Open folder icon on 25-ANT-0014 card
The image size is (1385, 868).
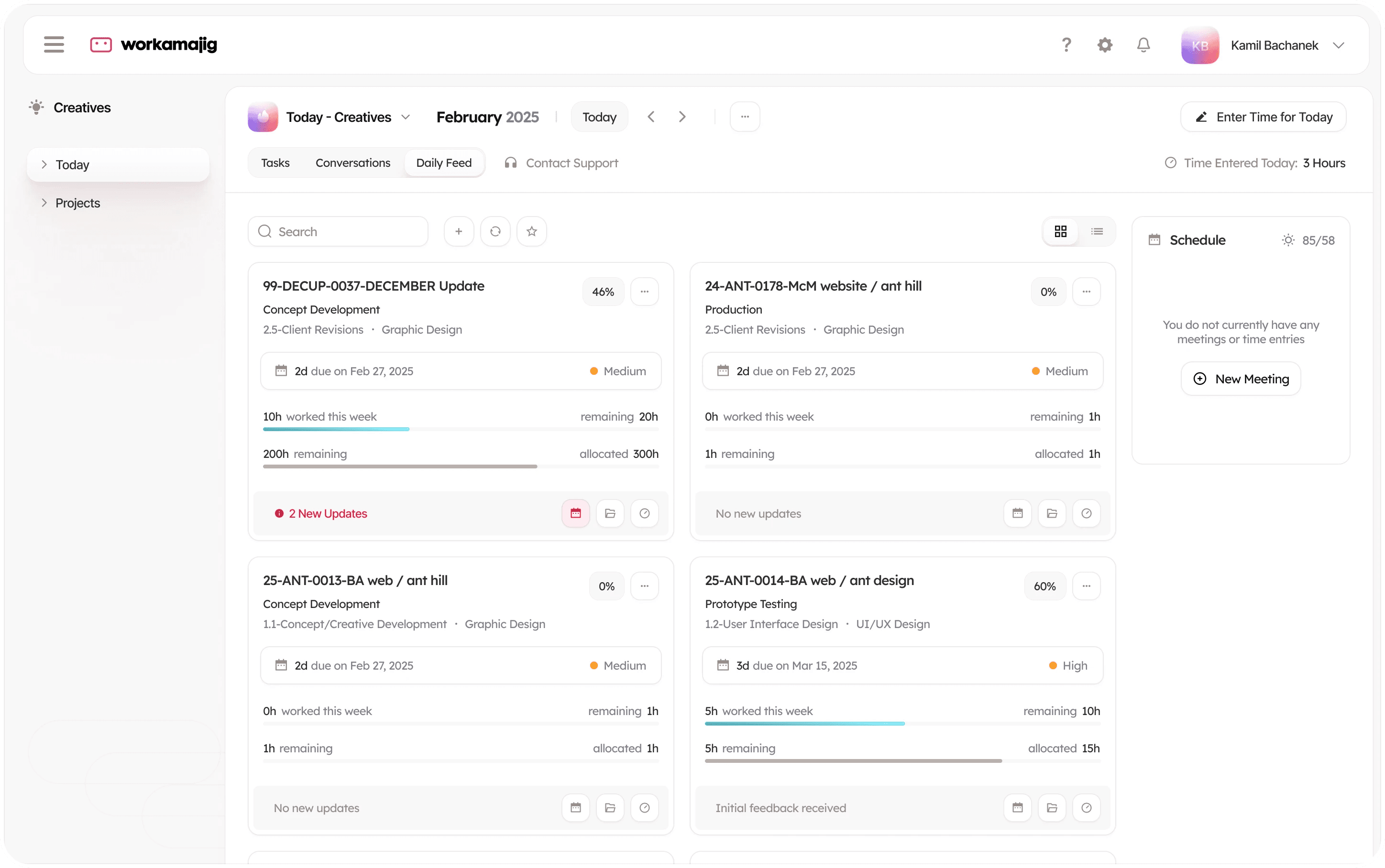tap(1051, 808)
